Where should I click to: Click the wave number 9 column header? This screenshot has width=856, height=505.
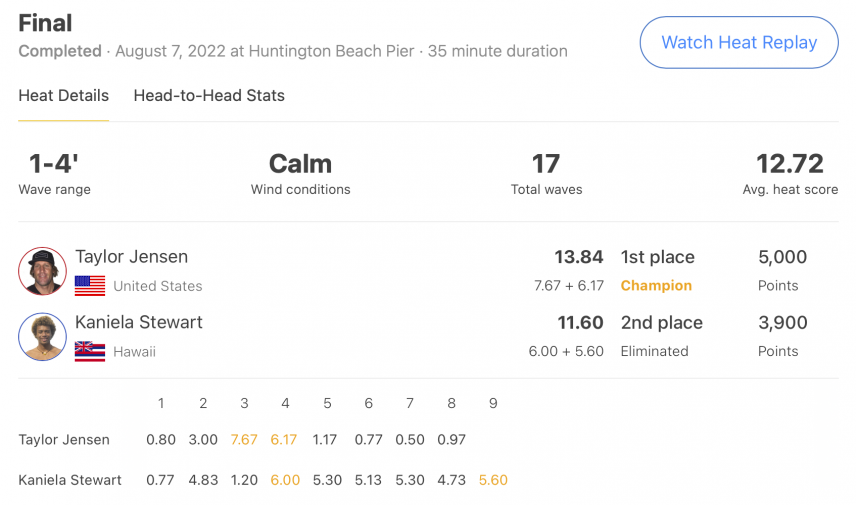pyautogui.click(x=493, y=403)
